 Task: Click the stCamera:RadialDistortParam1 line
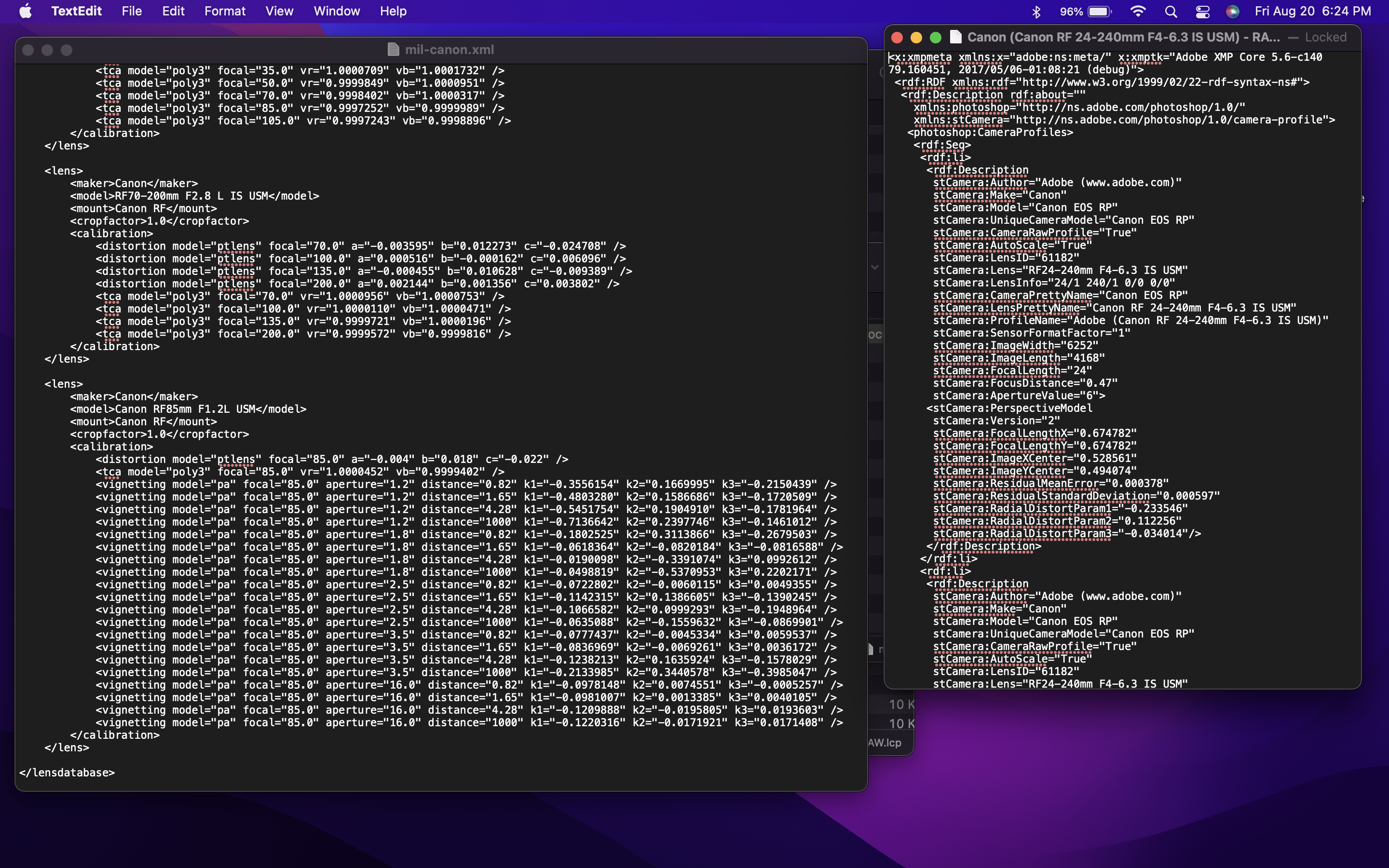[x=1060, y=508]
